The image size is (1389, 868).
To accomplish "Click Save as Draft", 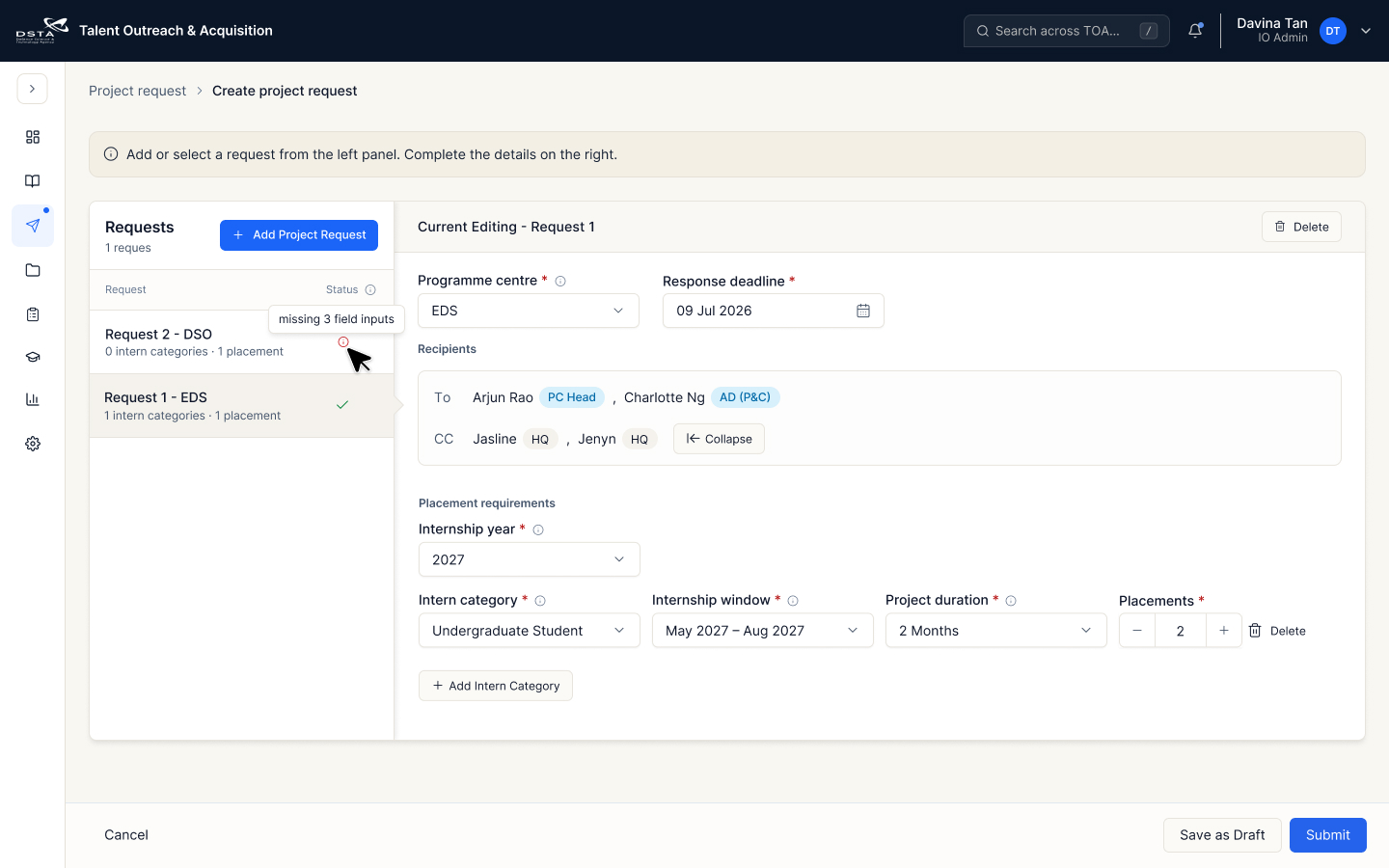I will coord(1222,835).
